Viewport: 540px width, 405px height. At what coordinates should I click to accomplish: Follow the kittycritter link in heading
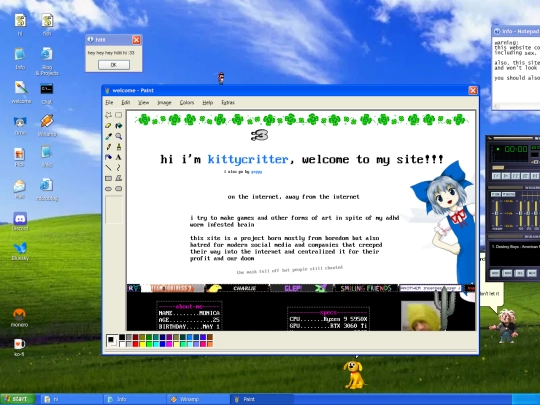(248, 159)
